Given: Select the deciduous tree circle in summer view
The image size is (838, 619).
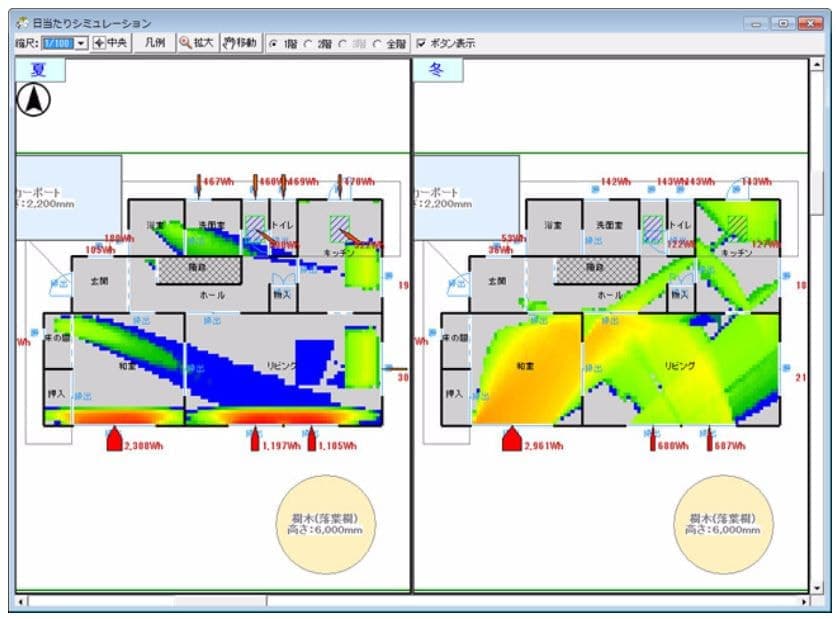Looking at the screenshot, I should [325, 523].
